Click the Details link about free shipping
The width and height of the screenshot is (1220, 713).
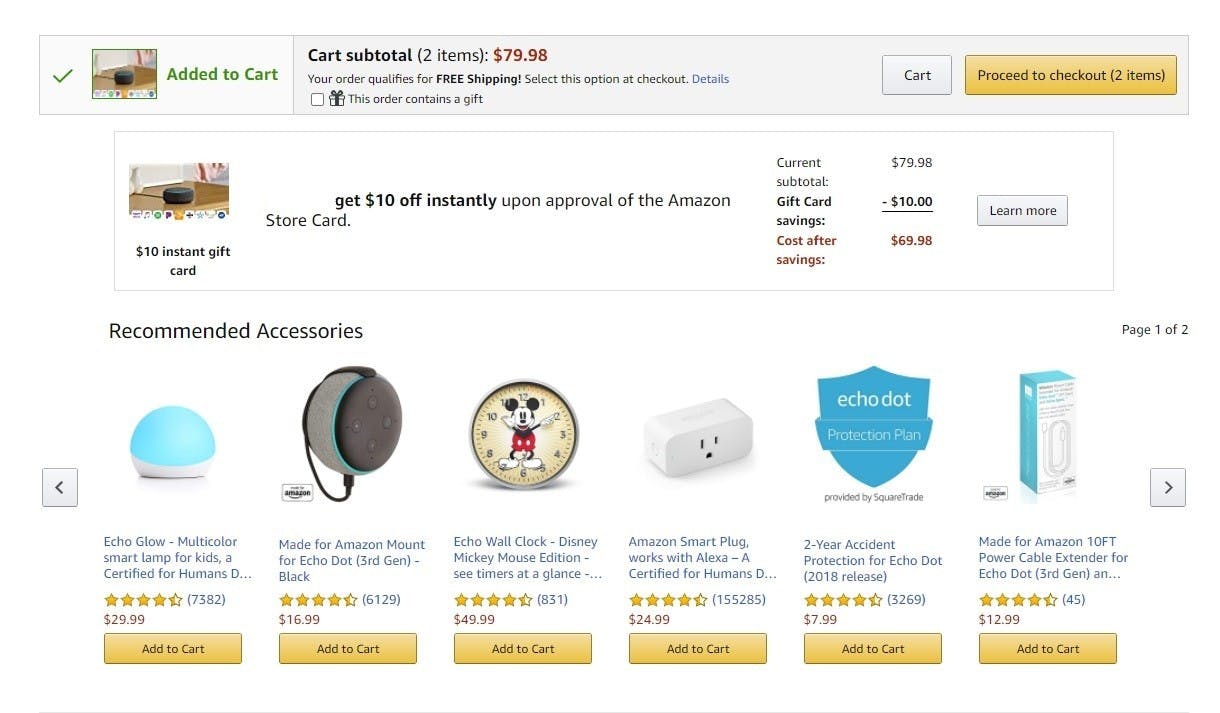click(710, 79)
